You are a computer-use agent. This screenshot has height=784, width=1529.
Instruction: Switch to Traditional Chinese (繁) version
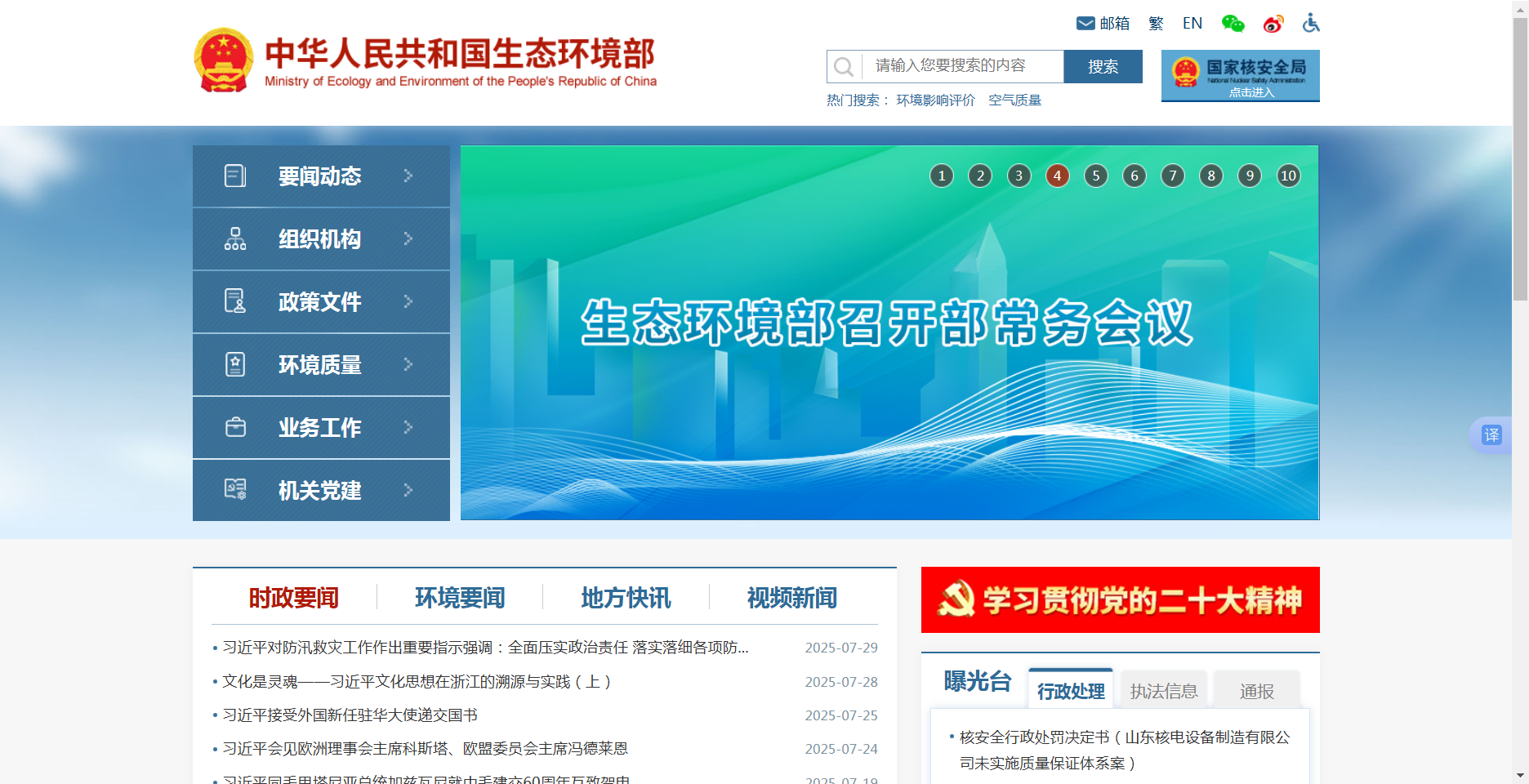pos(1156,24)
